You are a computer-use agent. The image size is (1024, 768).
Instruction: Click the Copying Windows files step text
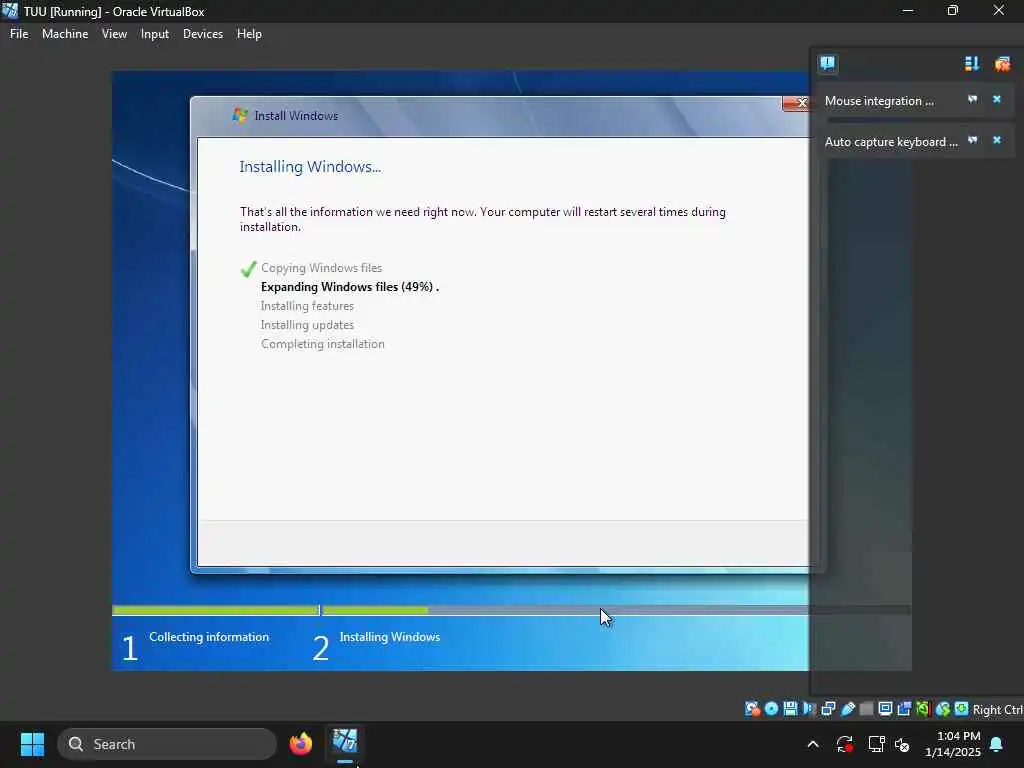pyautogui.click(x=321, y=268)
